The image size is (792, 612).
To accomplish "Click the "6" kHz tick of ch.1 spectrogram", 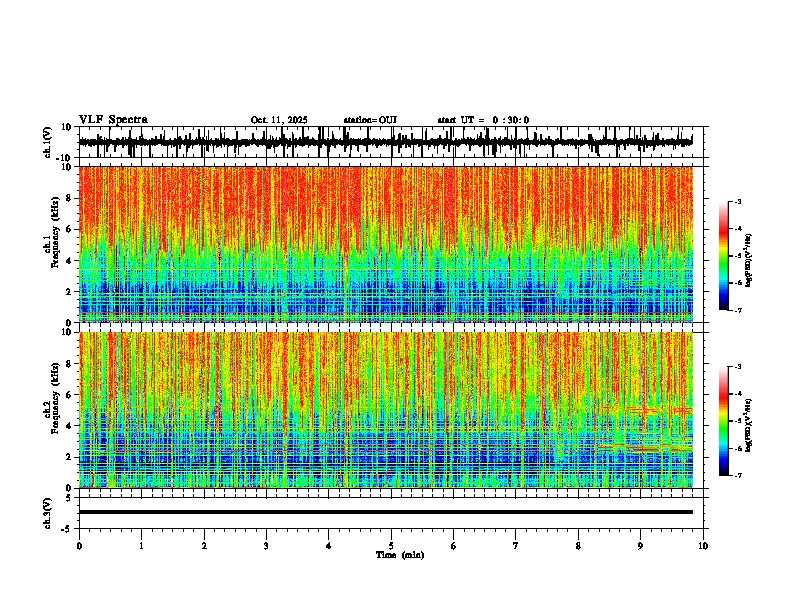I will [x=69, y=229].
